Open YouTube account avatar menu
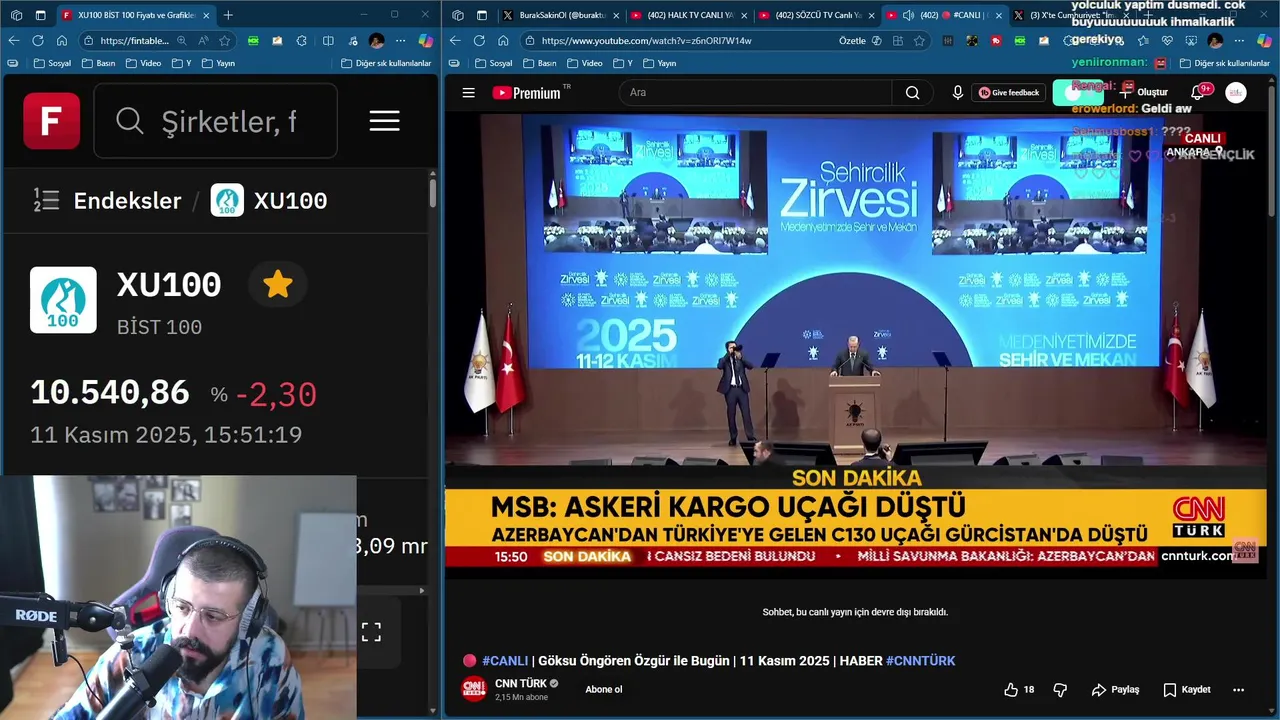 coord(1236,92)
